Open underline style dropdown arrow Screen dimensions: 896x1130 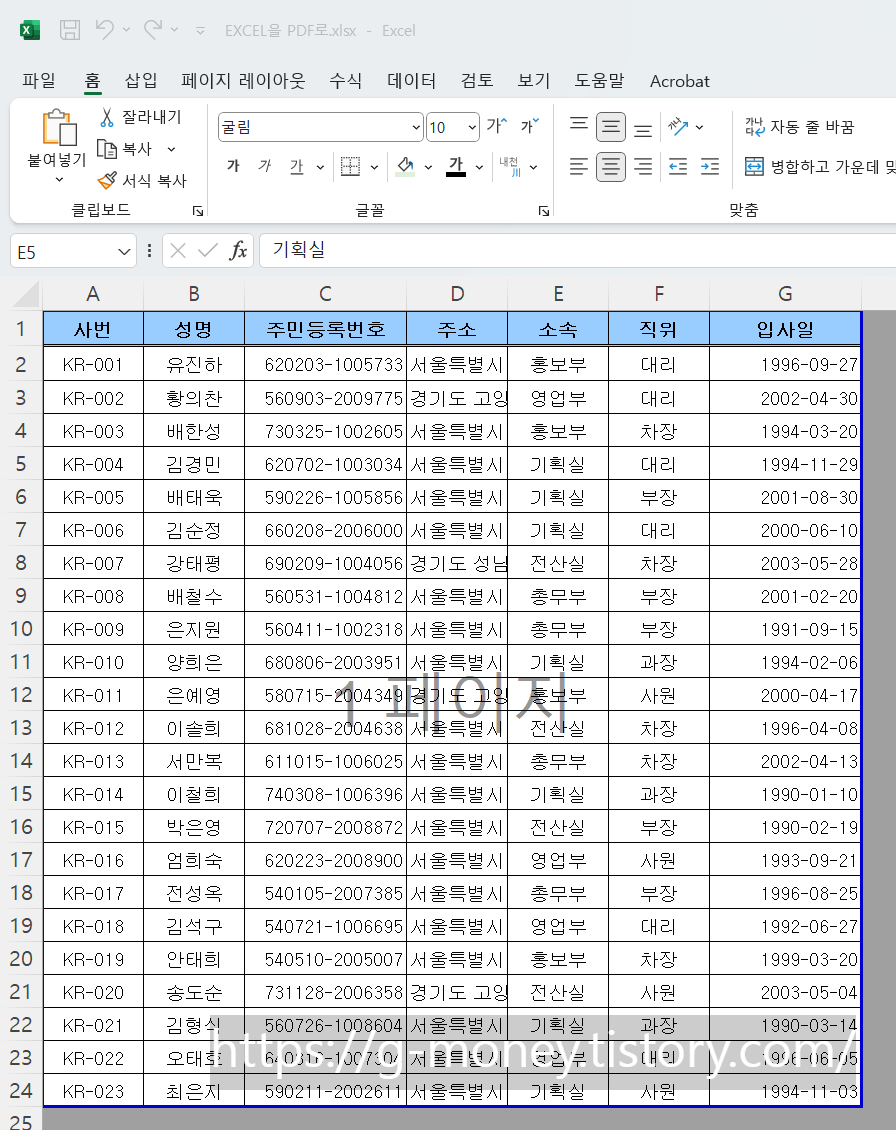pos(320,167)
